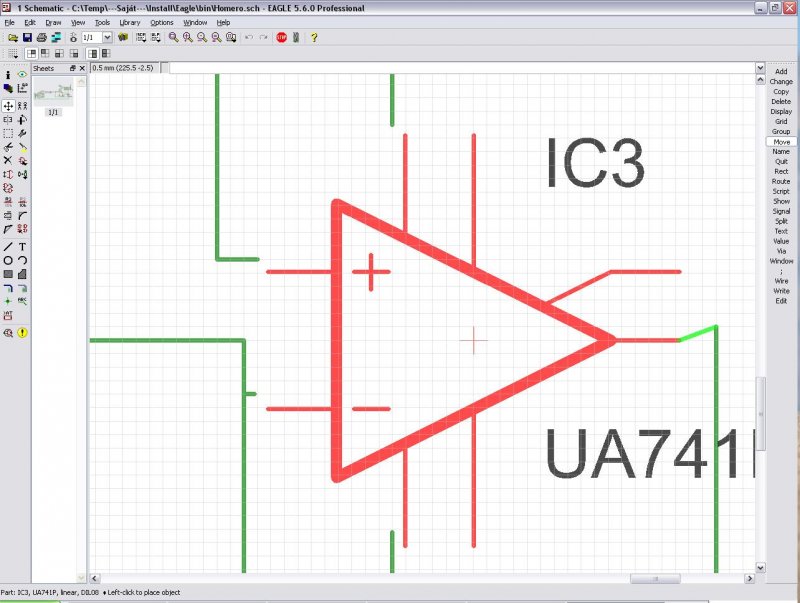Open the File menu

point(10,22)
